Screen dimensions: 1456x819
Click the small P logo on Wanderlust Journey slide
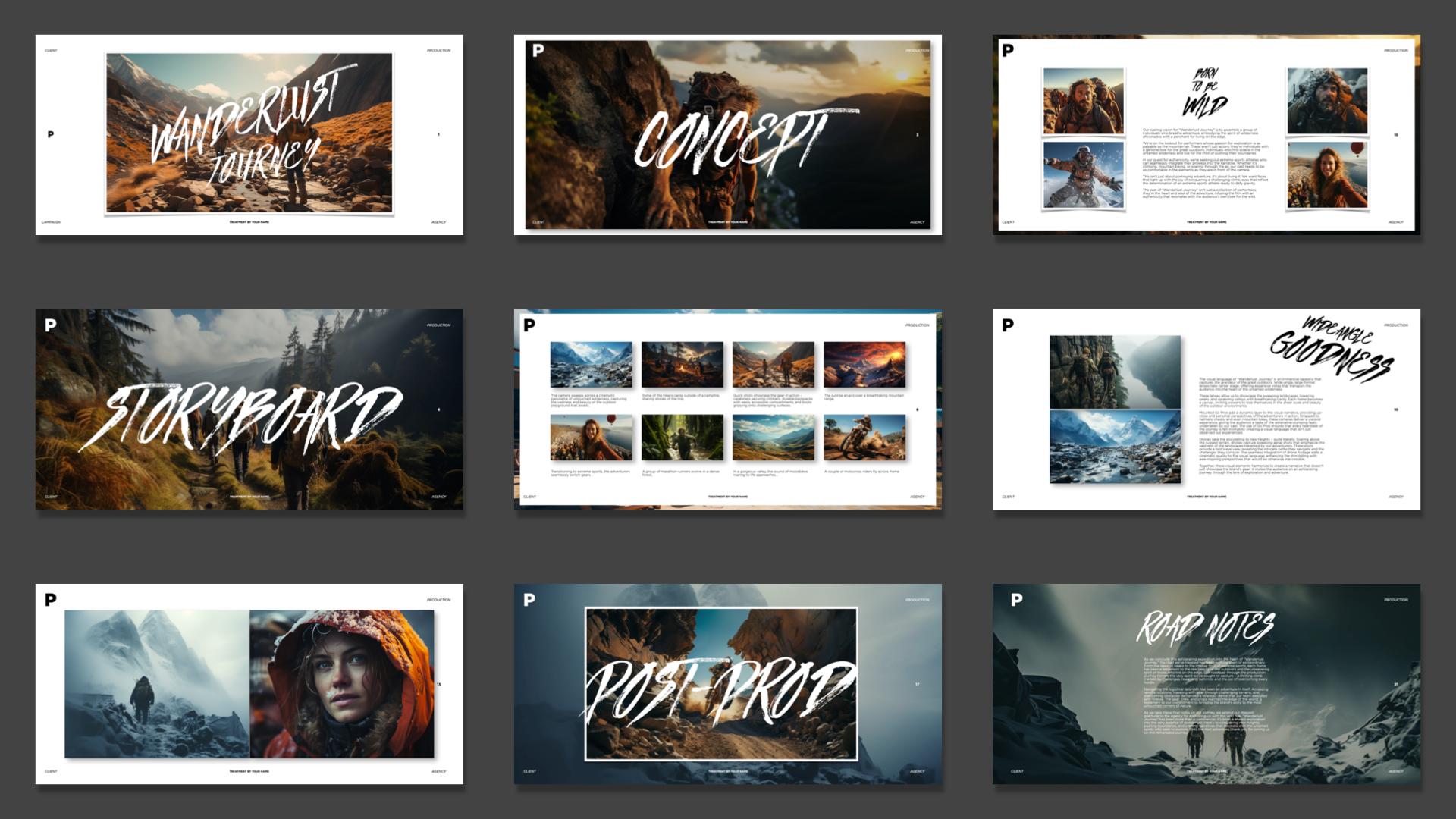(x=51, y=135)
